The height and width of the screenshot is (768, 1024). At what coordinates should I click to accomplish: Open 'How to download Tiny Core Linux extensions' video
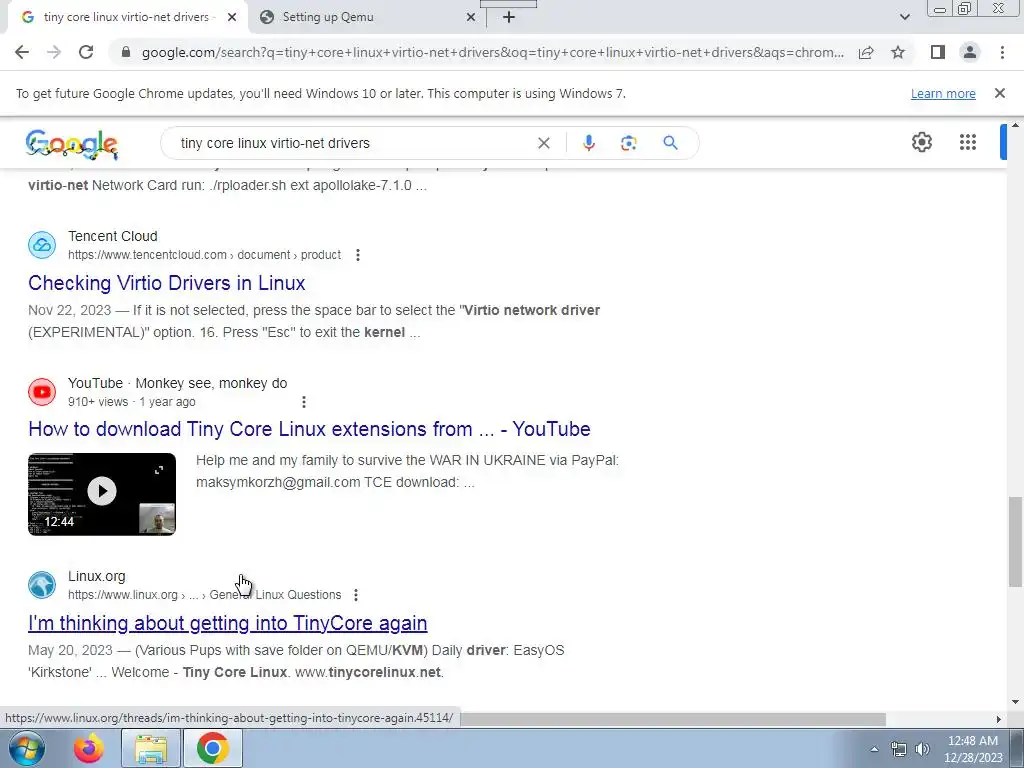(309, 429)
